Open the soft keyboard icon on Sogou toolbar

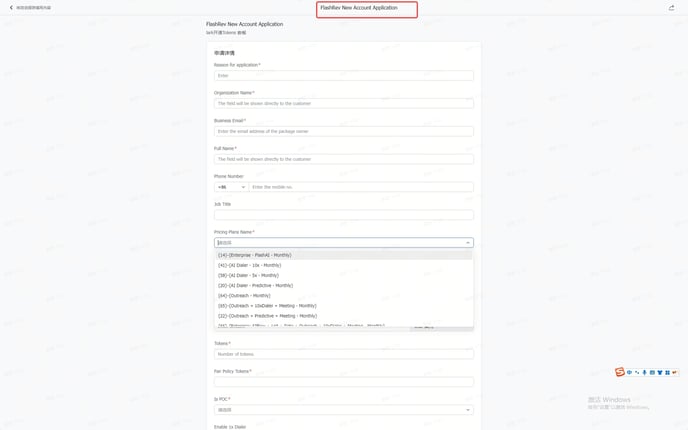pos(652,373)
